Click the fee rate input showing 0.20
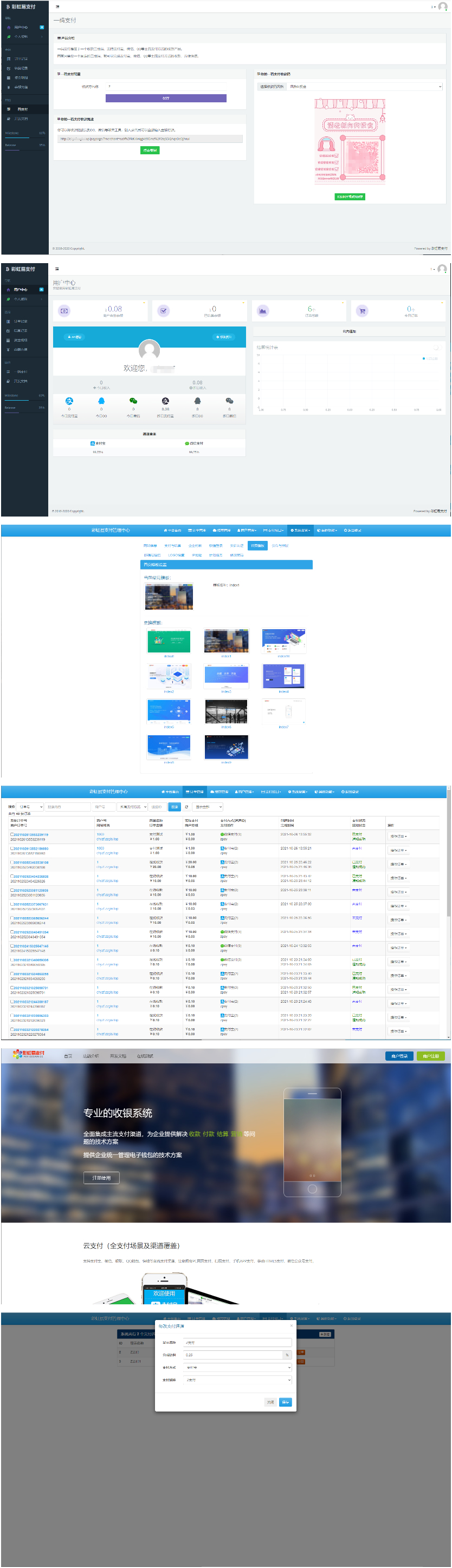The height and width of the screenshot is (1568, 452). point(234,1355)
